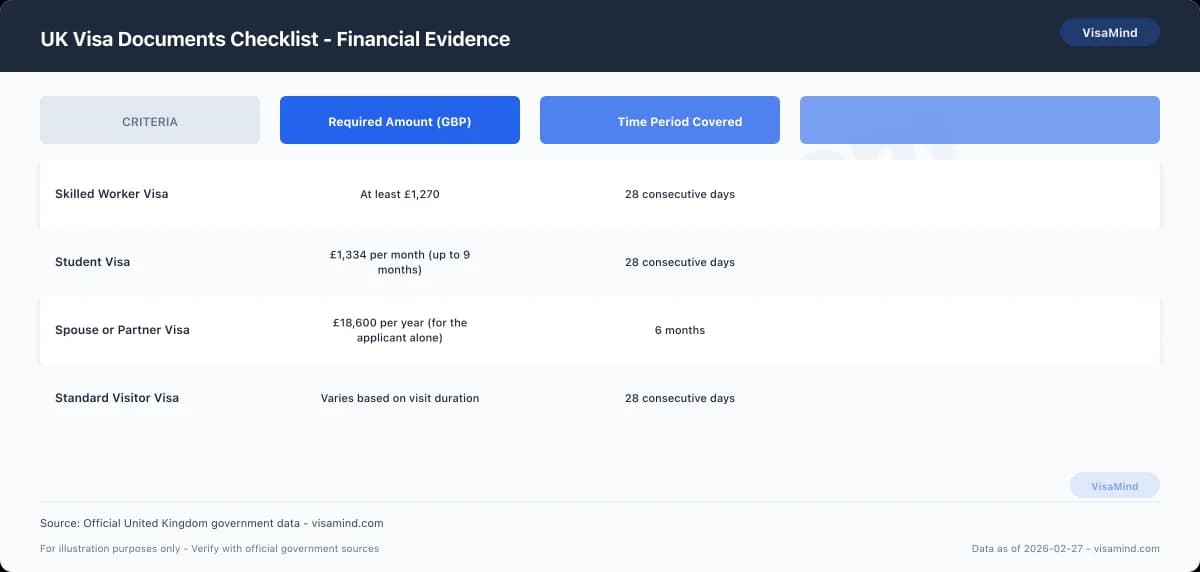Click the Skilled Worker Visa row label

(x=112, y=194)
